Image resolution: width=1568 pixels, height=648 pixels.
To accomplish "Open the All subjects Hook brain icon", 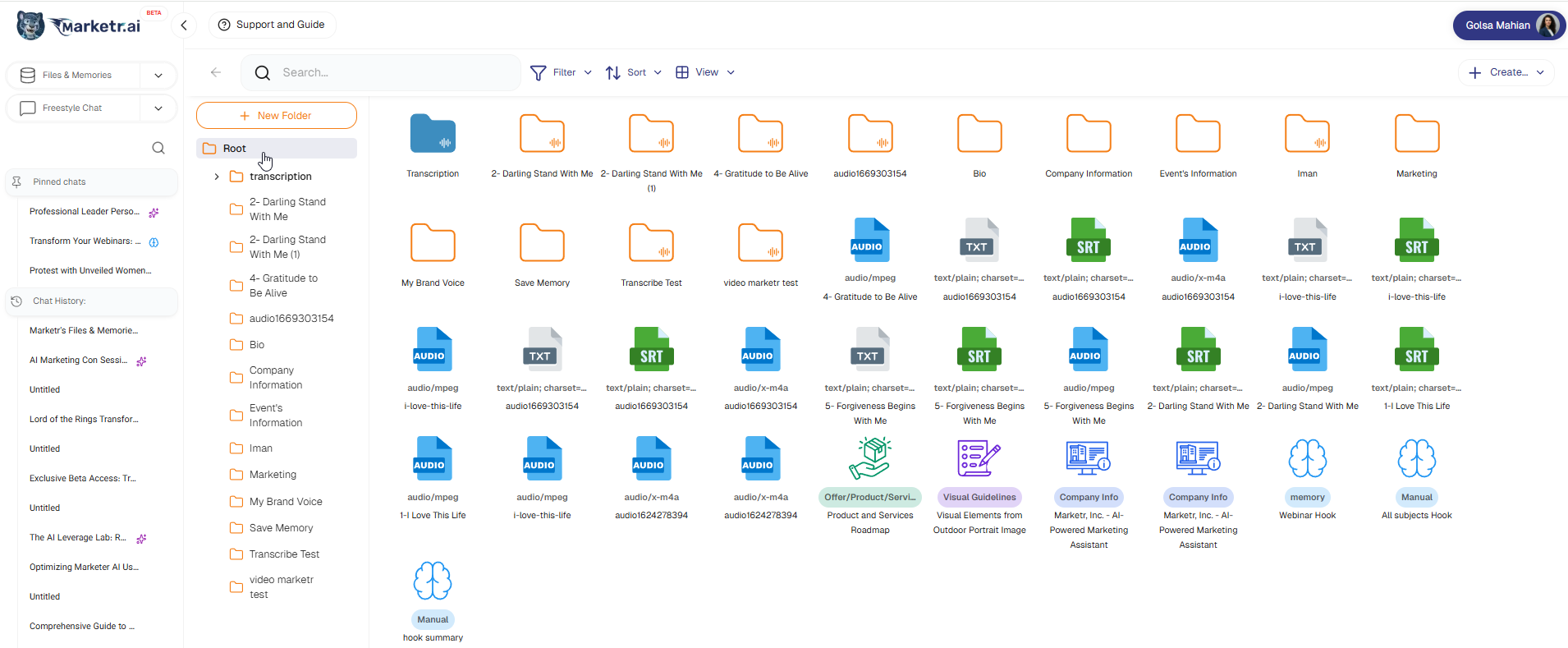I will pos(1417,458).
